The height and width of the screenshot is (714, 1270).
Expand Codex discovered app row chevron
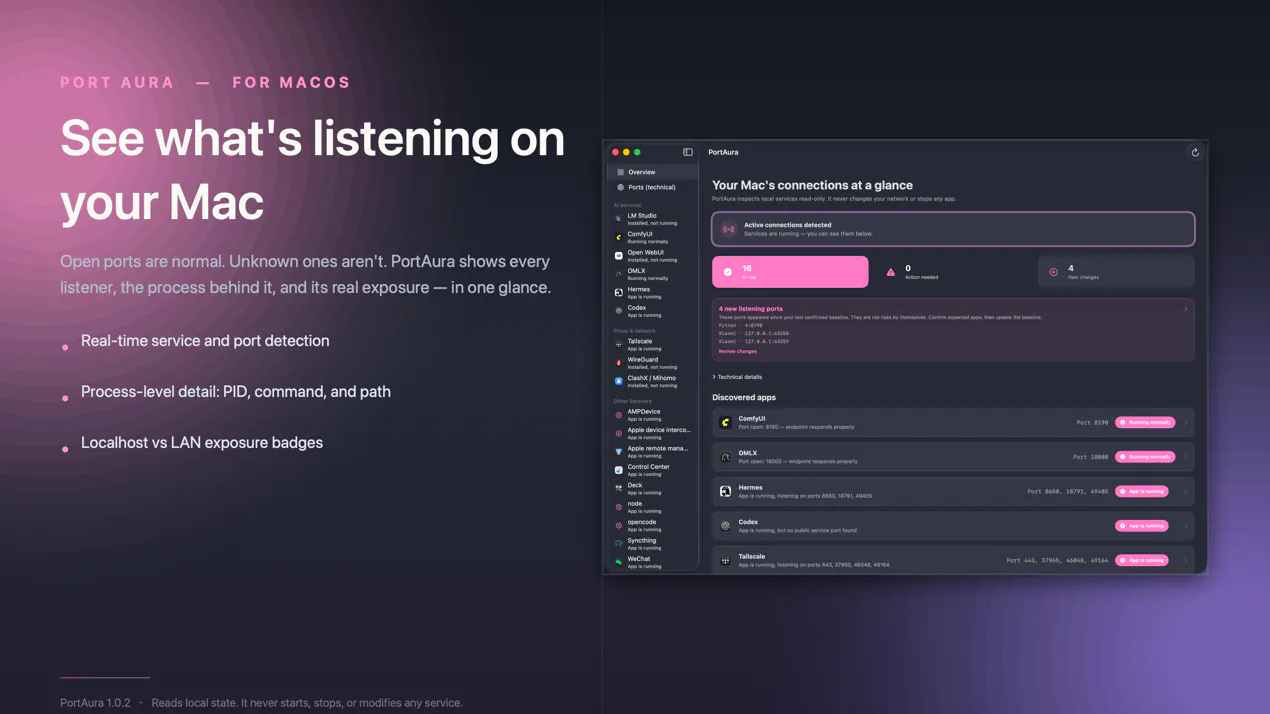(x=1186, y=526)
